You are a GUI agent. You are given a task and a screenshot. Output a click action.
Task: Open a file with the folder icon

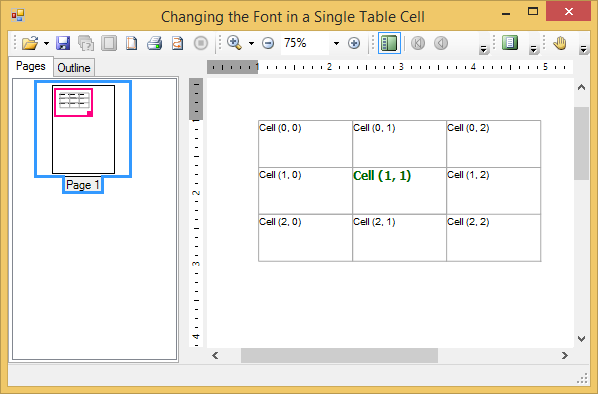30,43
